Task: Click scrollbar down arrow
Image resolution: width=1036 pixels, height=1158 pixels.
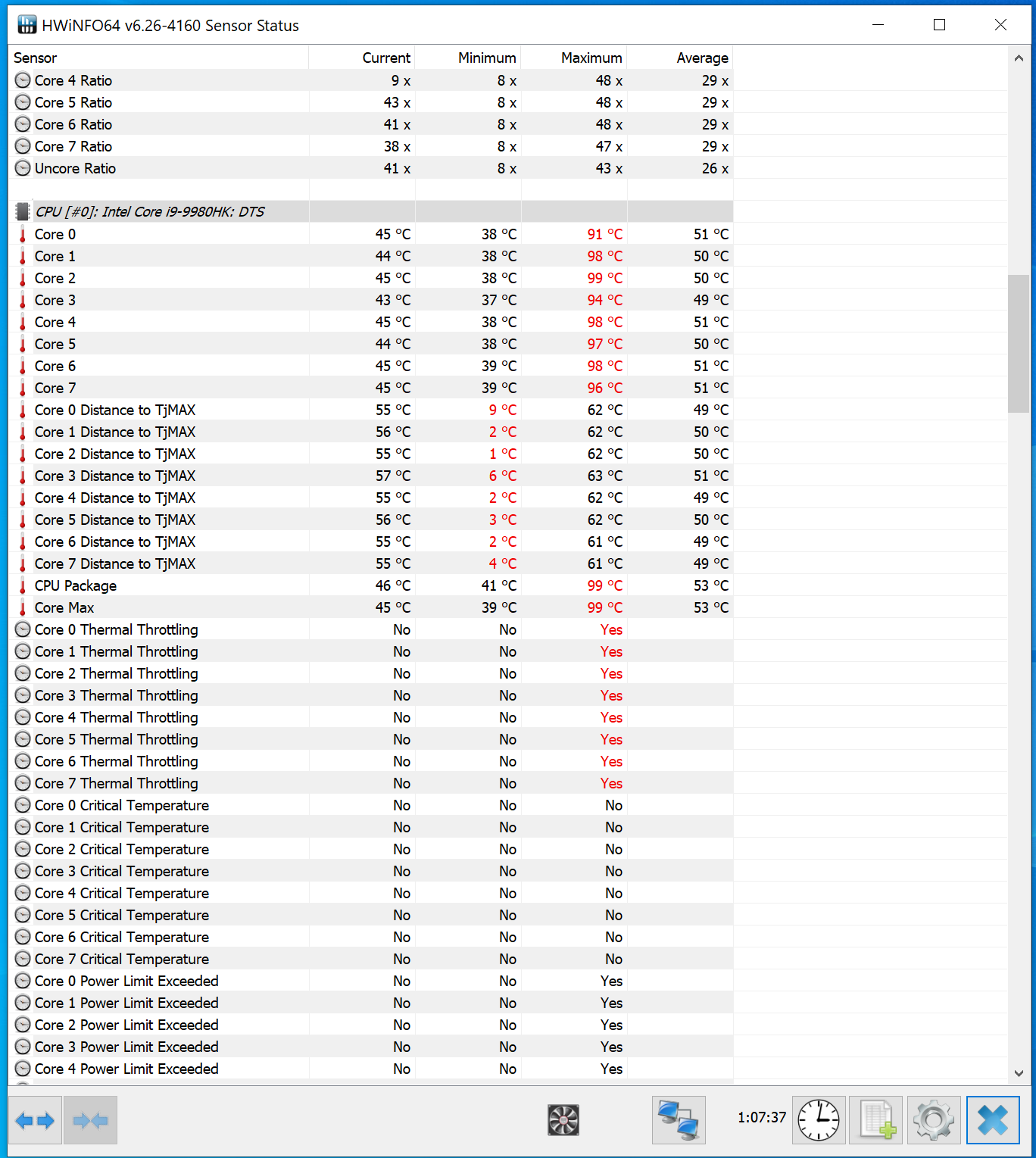Action: click(x=1019, y=1073)
